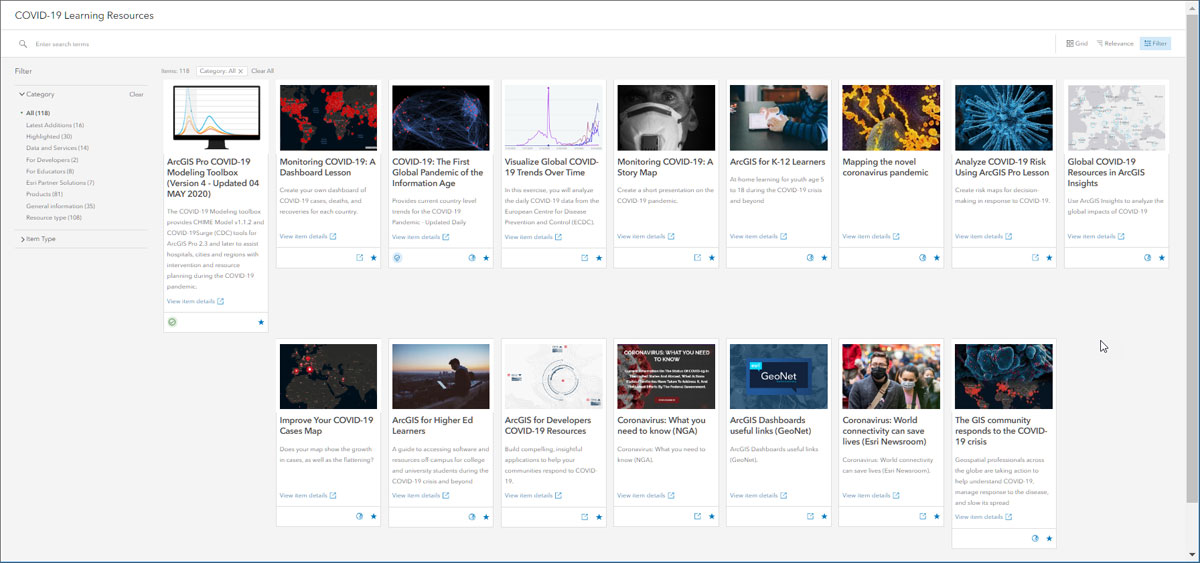Star the Global COVID-19 Resources in ArcGIS Insights card
This screenshot has width=1200, height=563.
click(1162, 257)
